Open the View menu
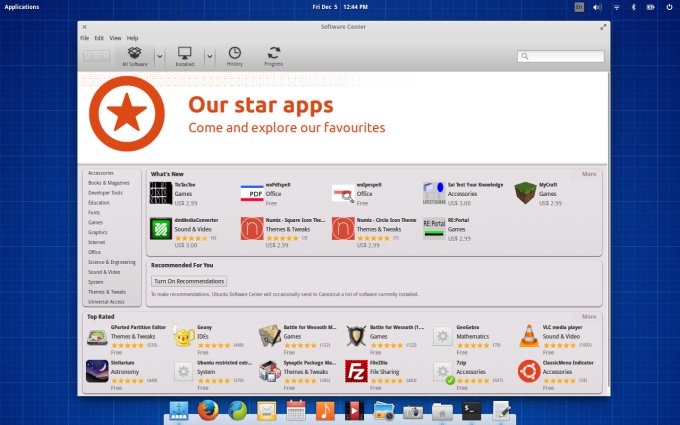This screenshot has width=680, height=425. pos(115,37)
